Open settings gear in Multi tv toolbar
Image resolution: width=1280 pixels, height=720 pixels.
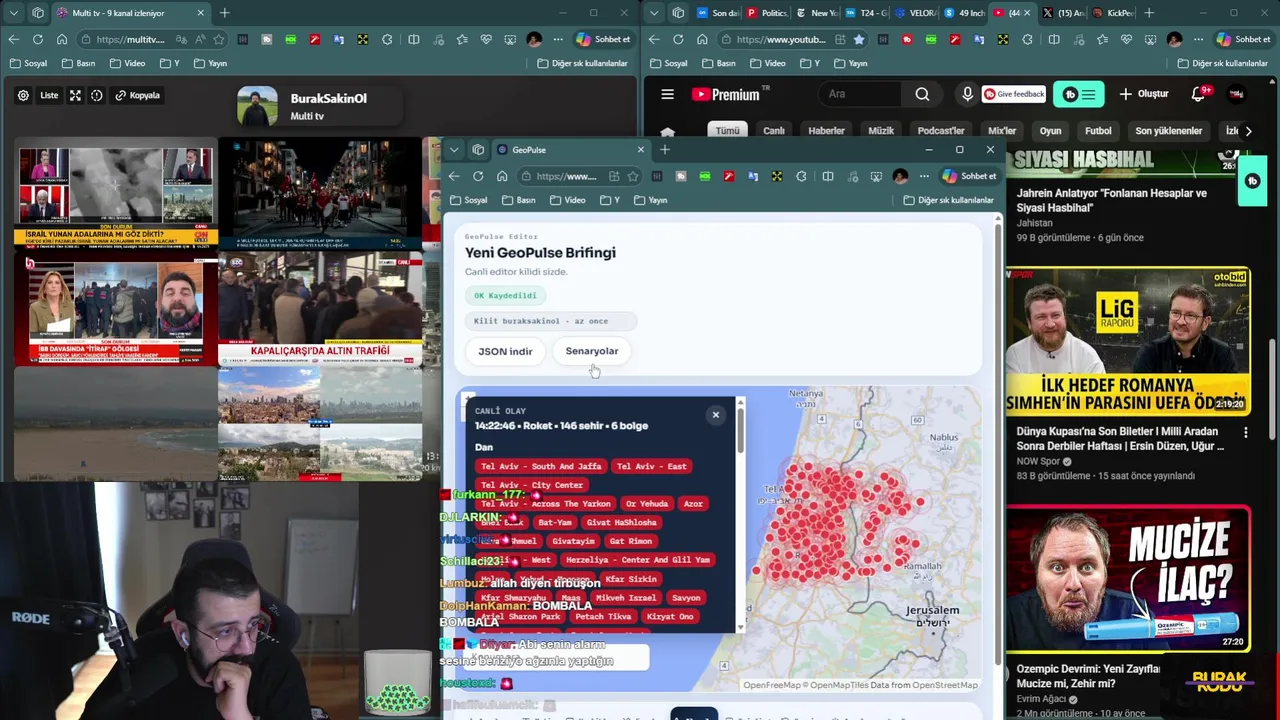point(23,95)
